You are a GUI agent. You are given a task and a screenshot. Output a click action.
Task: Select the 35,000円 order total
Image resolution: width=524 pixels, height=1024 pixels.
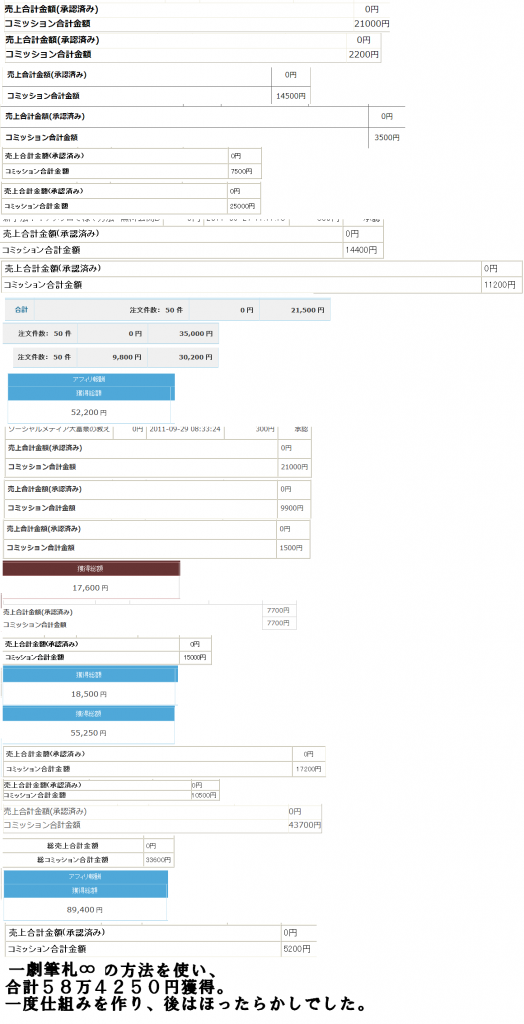click(x=196, y=333)
